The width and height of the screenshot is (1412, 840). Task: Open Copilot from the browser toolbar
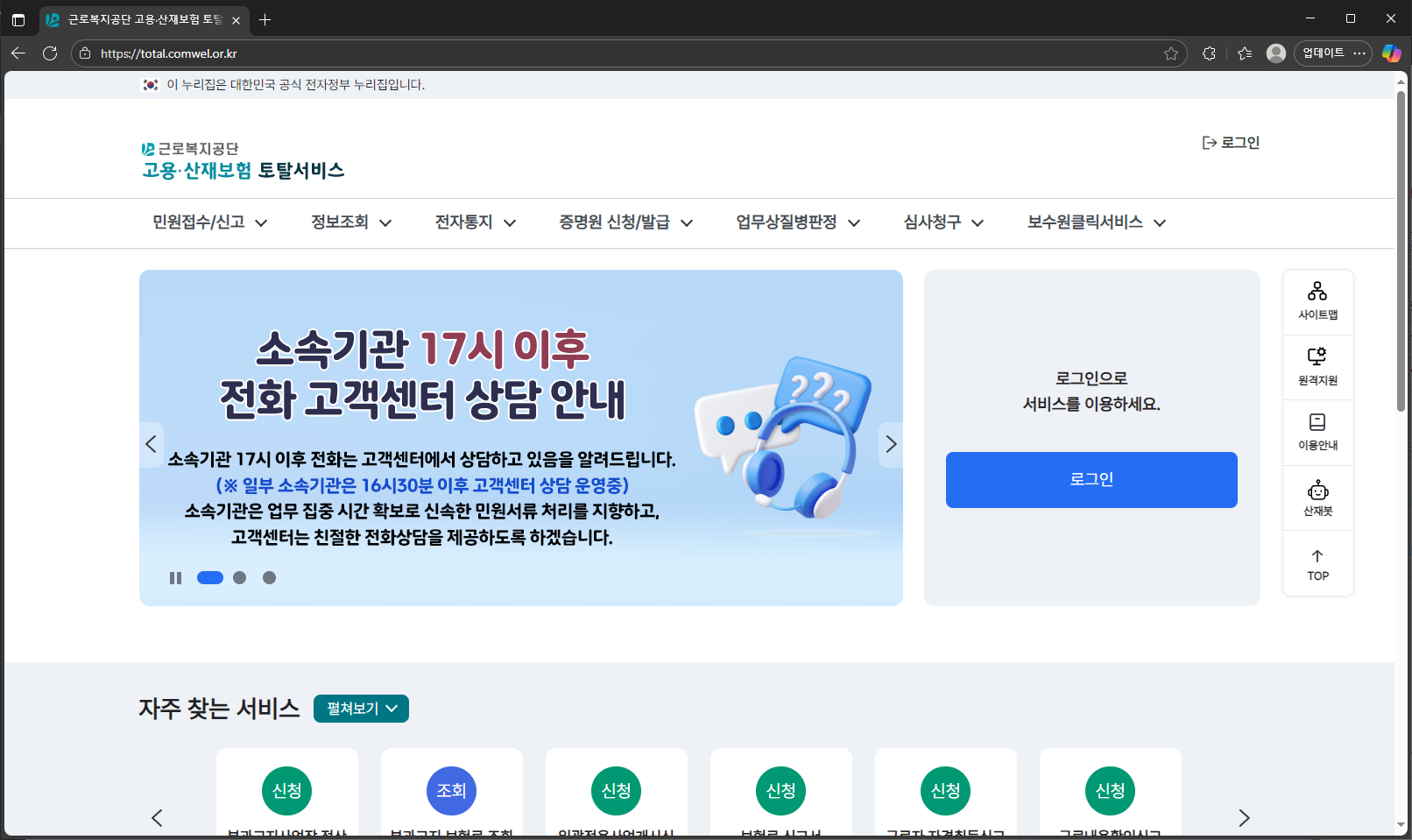[1392, 53]
